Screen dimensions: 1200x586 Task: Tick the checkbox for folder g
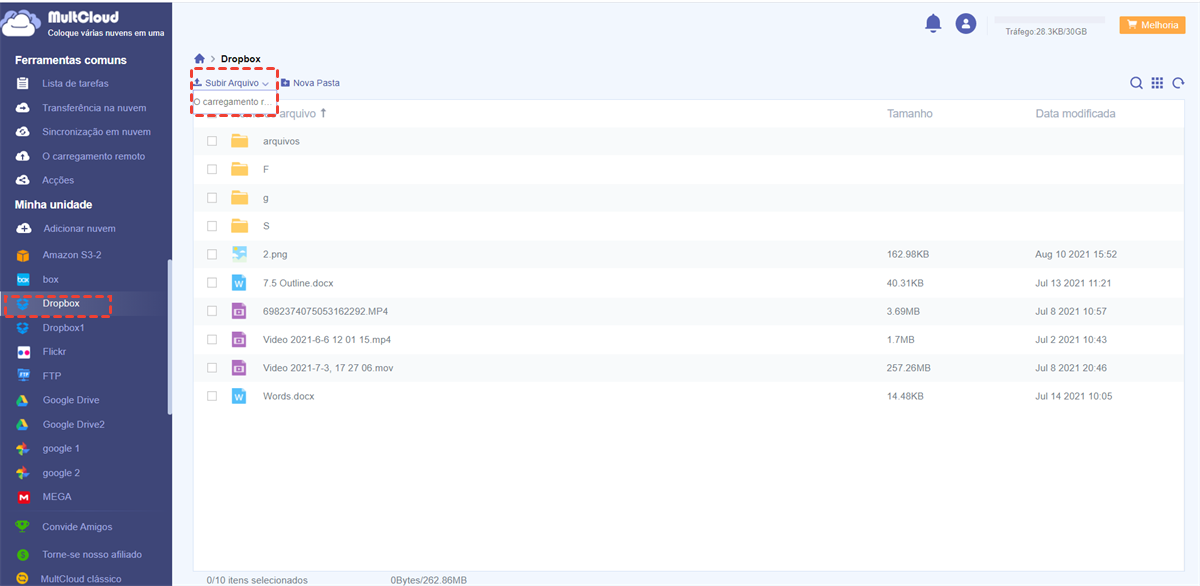click(212, 198)
